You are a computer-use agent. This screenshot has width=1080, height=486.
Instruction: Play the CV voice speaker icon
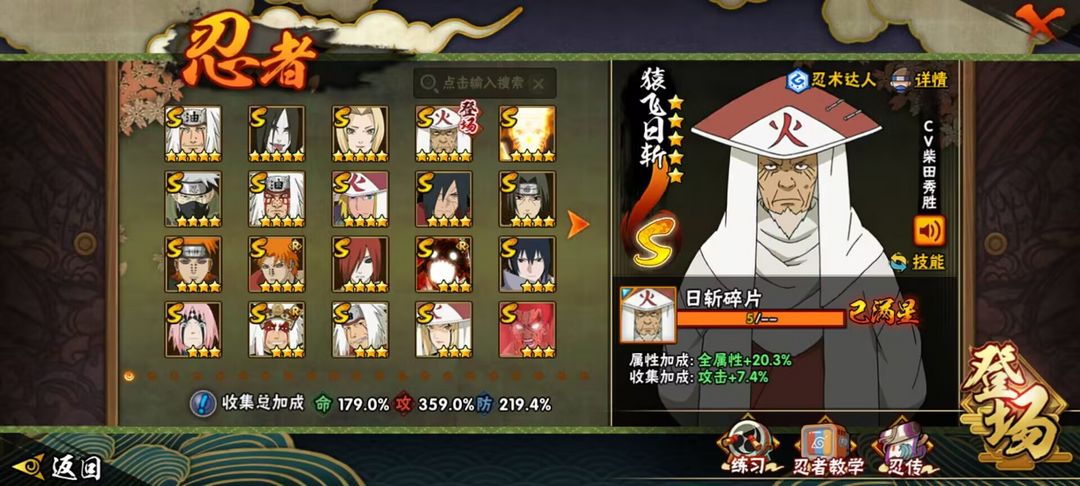coord(929,231)
